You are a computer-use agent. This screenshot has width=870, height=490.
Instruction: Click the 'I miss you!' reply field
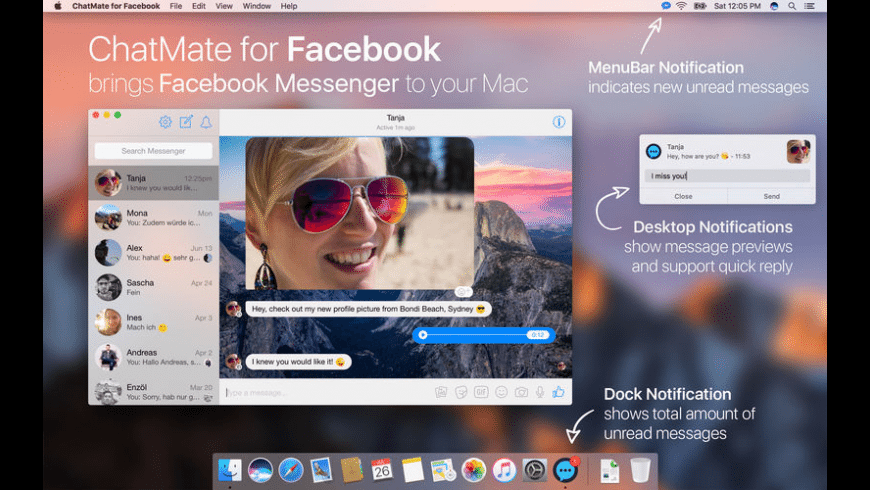[727, 176]
